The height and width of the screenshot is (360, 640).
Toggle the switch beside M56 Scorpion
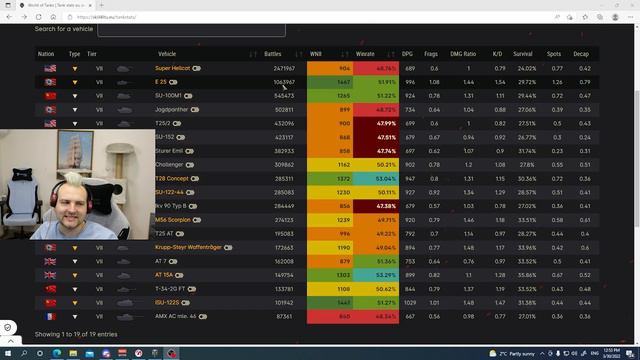pyautogui.click(x=197, y=220)
